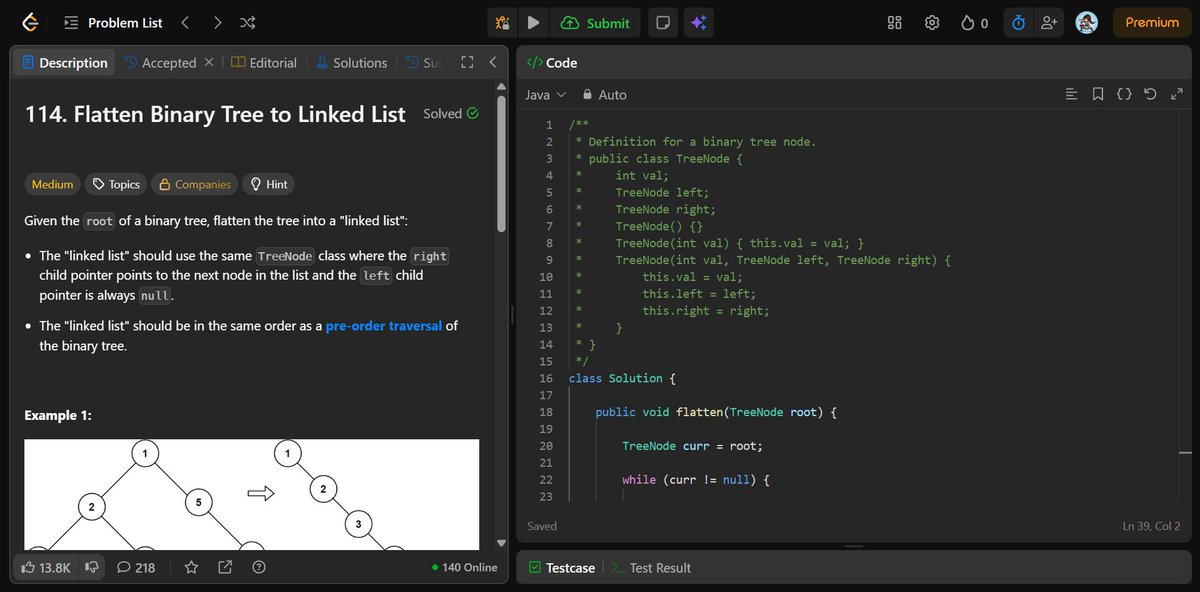Open the Testcase tab
The width and height of the screenshot is (1200, 592).
[562, 567]
